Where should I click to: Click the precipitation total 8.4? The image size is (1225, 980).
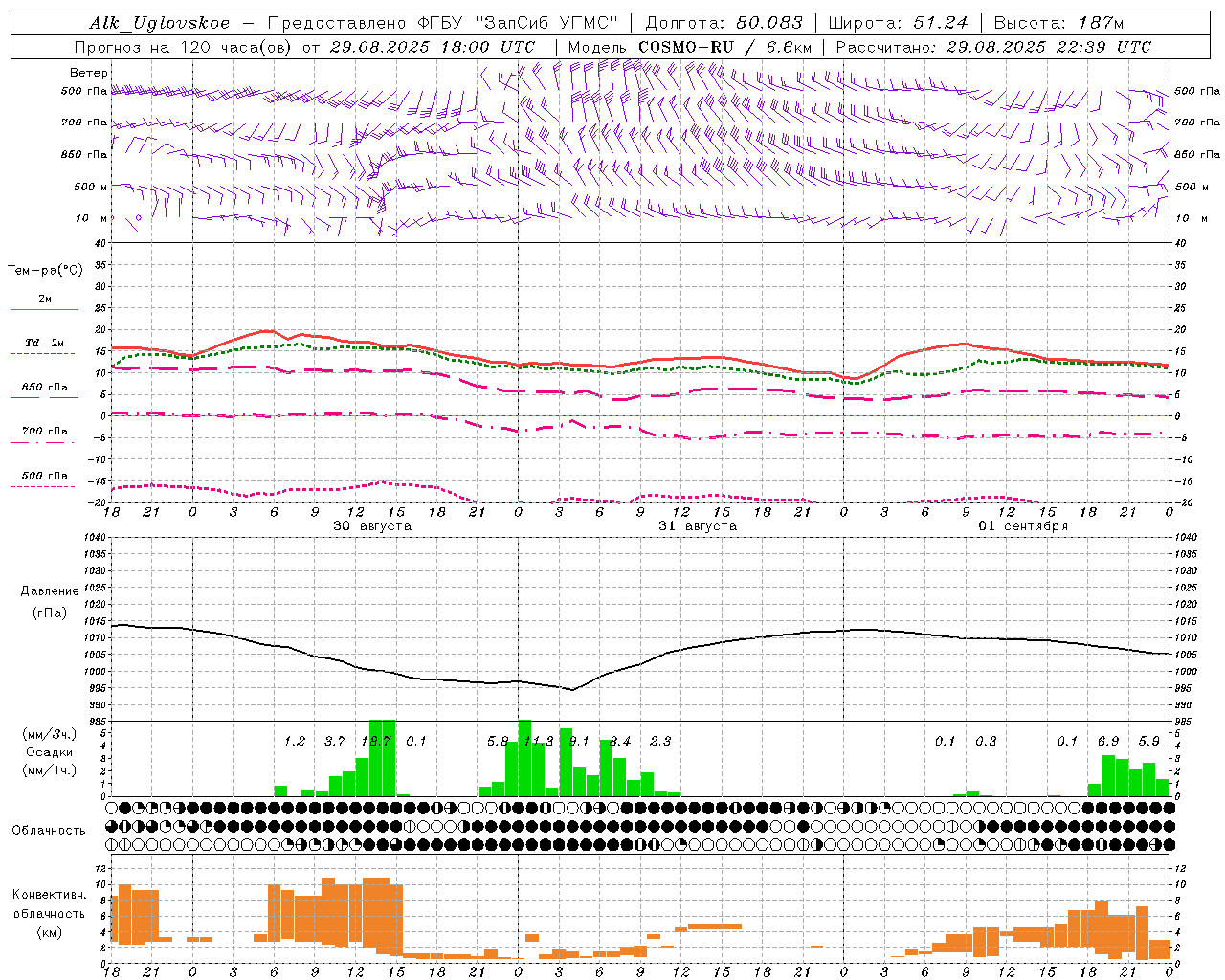pyautogui.click(x=620, y=741)
